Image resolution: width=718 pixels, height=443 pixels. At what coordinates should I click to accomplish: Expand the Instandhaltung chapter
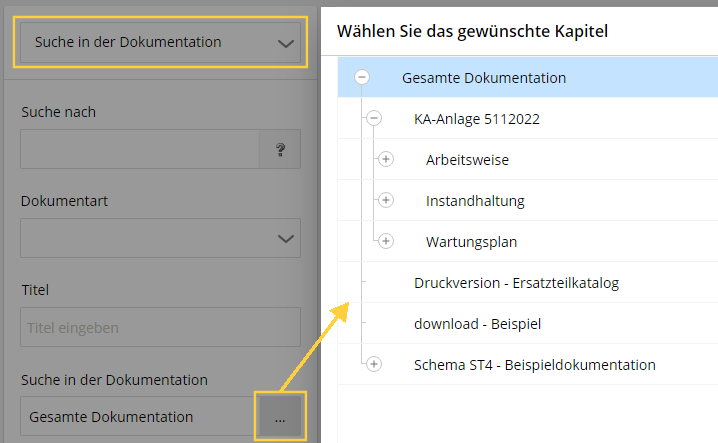click(386, 200)
